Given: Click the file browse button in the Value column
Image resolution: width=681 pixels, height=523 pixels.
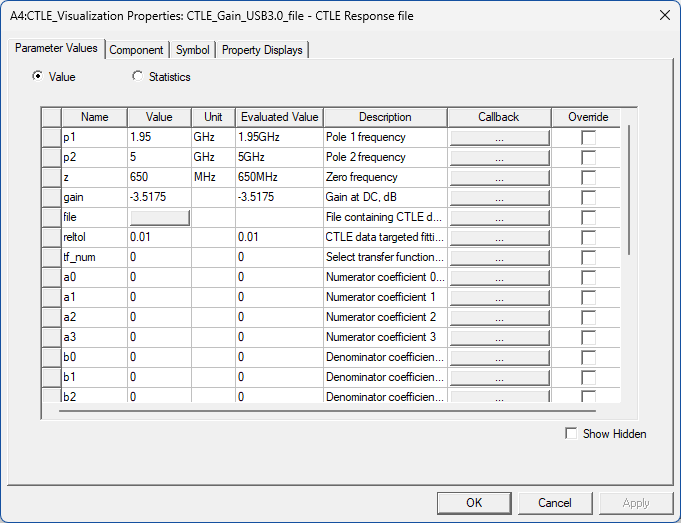Looking at the screenshot, I should click(160, 218).
